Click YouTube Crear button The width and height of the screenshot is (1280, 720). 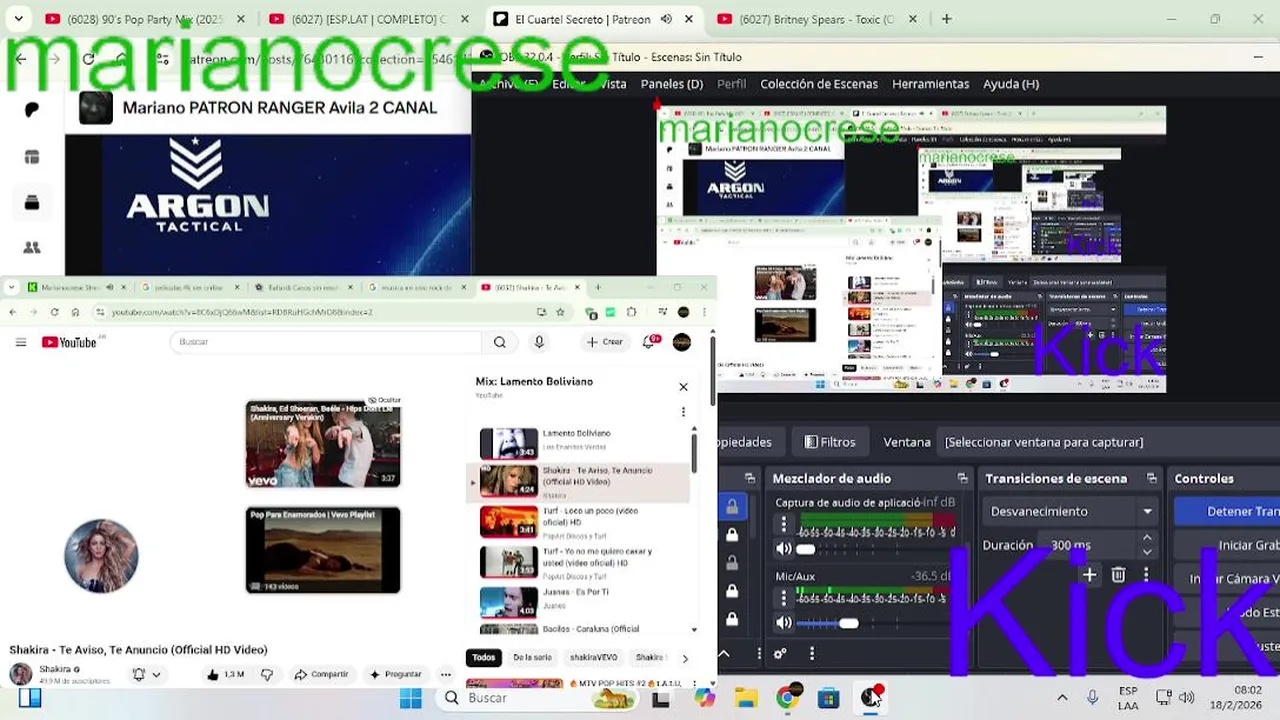coord(605,342)
